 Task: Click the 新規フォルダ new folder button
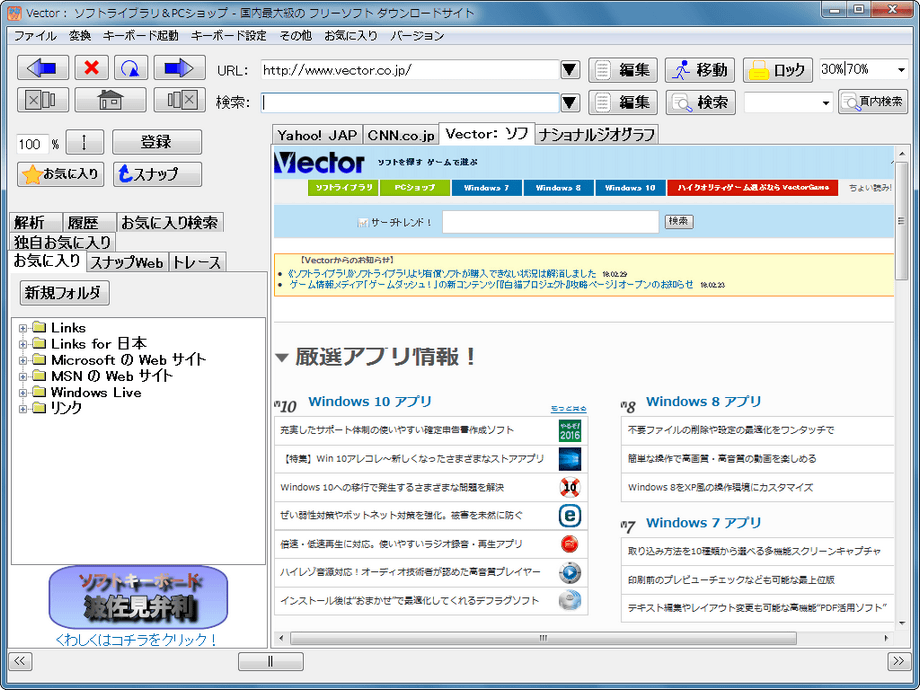click(x=65, y=293)
